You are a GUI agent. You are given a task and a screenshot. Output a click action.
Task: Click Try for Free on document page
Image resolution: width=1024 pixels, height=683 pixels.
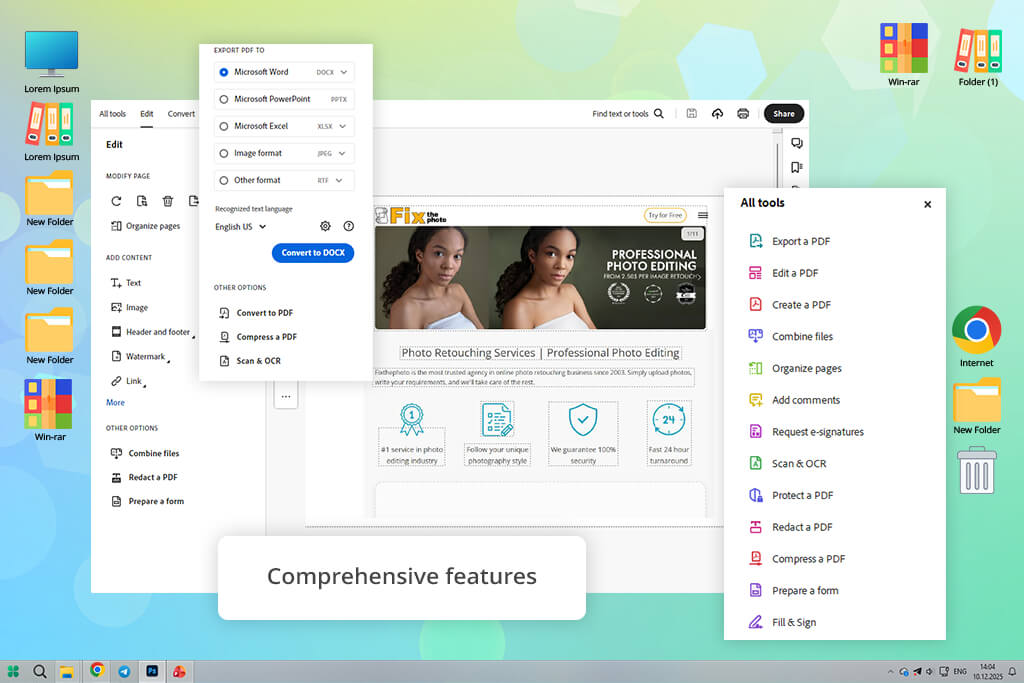pyautogui.click(x=665, y=215)
